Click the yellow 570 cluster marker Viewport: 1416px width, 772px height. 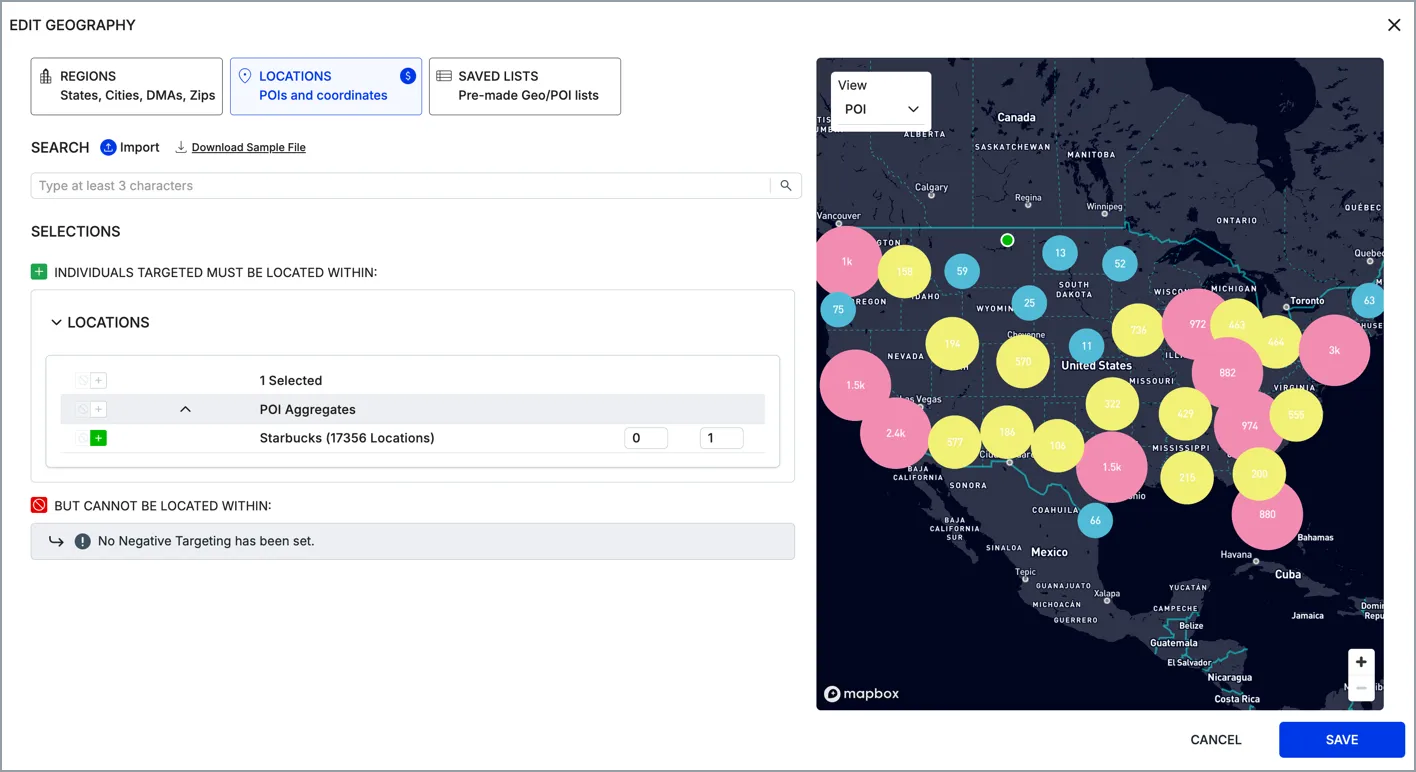[x=1023, y=361]
